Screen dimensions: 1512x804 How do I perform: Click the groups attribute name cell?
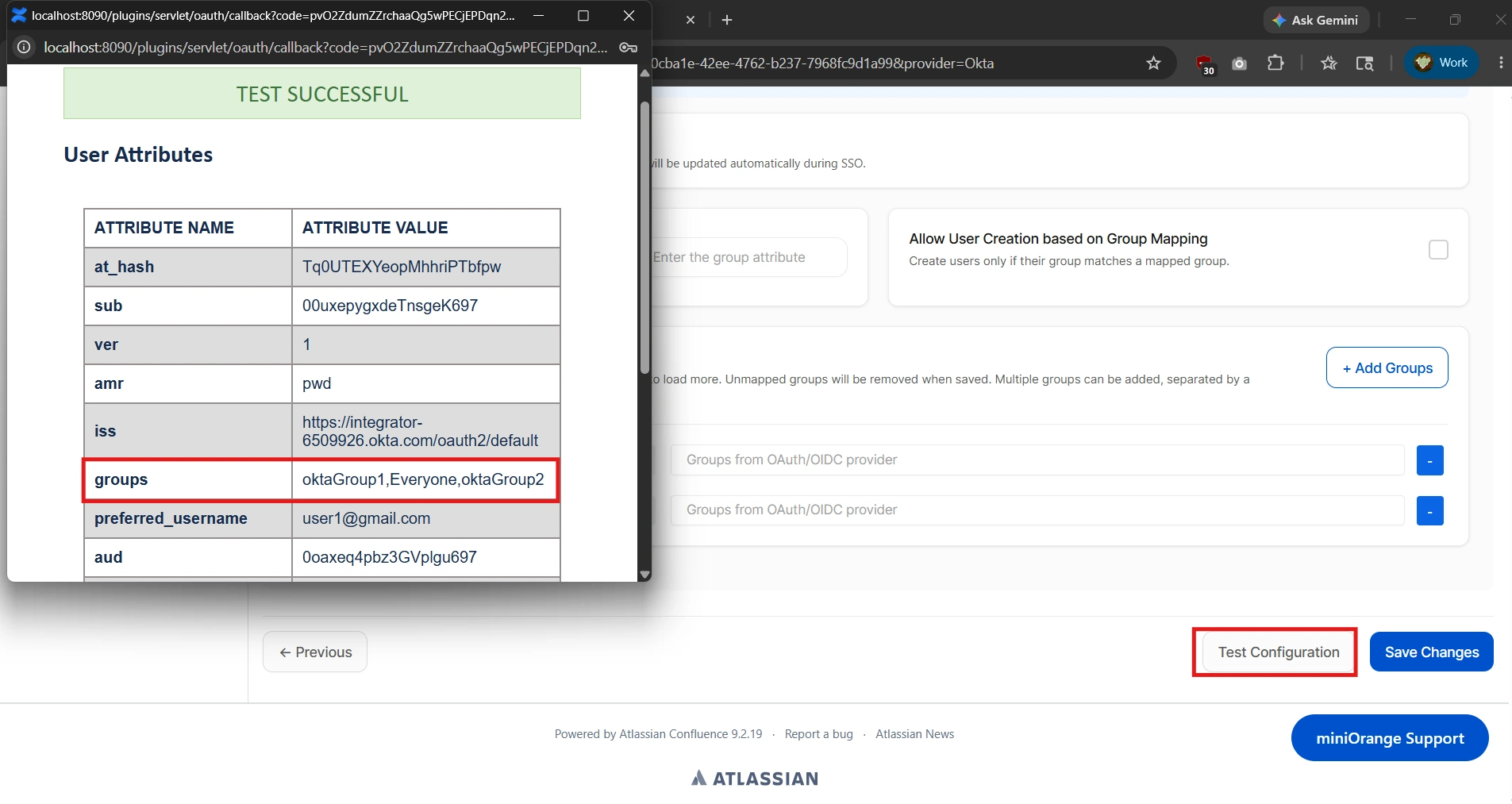[x=188, y=479]
